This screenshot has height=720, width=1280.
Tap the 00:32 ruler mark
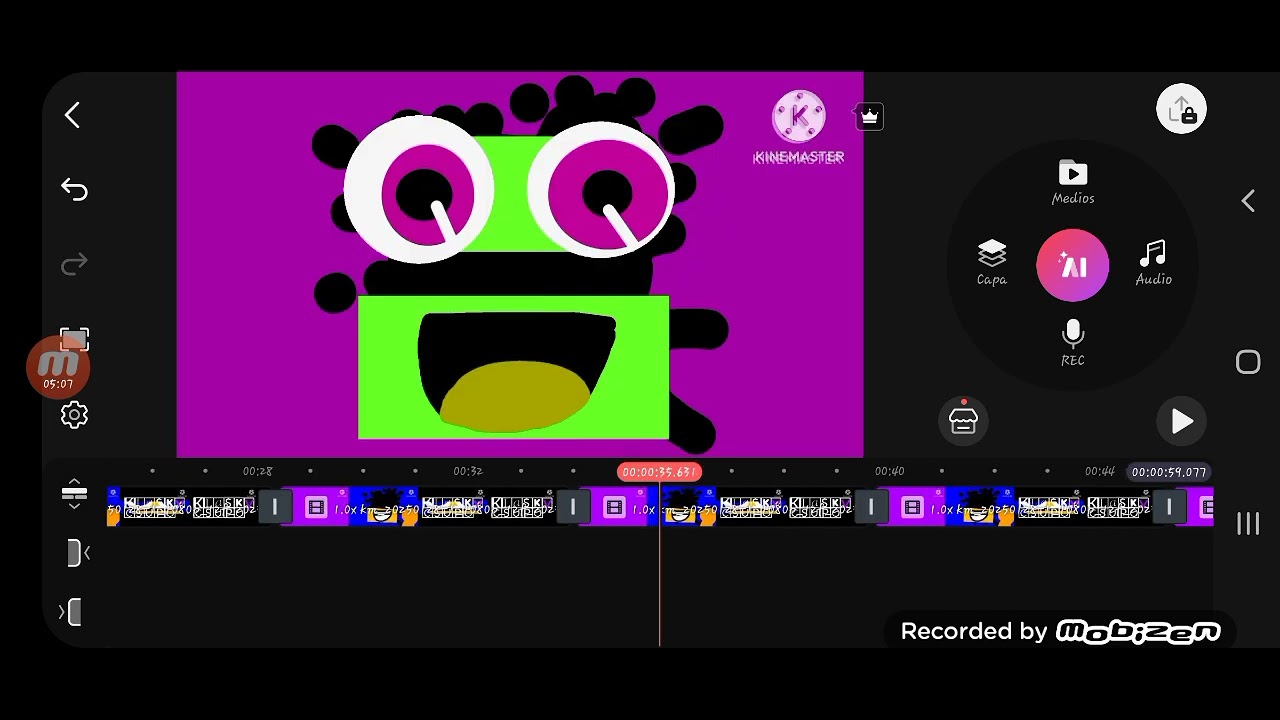point(468,471)
